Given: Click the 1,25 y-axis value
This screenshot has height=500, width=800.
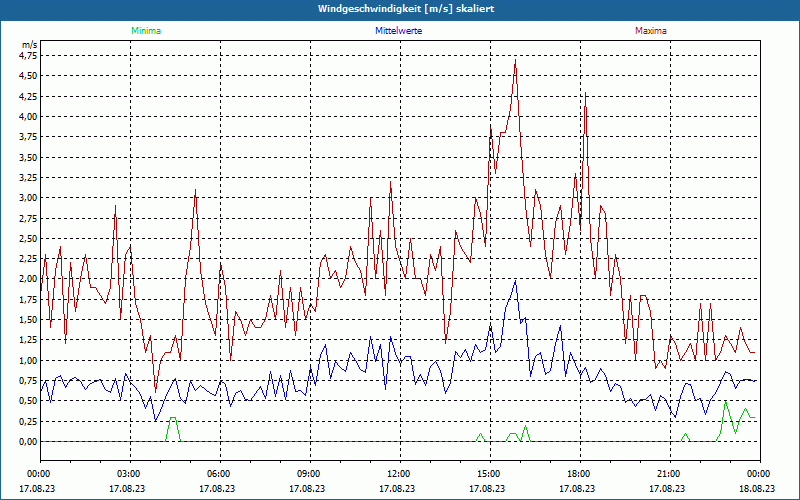Looking at the screenshot, I should [28, 340].
